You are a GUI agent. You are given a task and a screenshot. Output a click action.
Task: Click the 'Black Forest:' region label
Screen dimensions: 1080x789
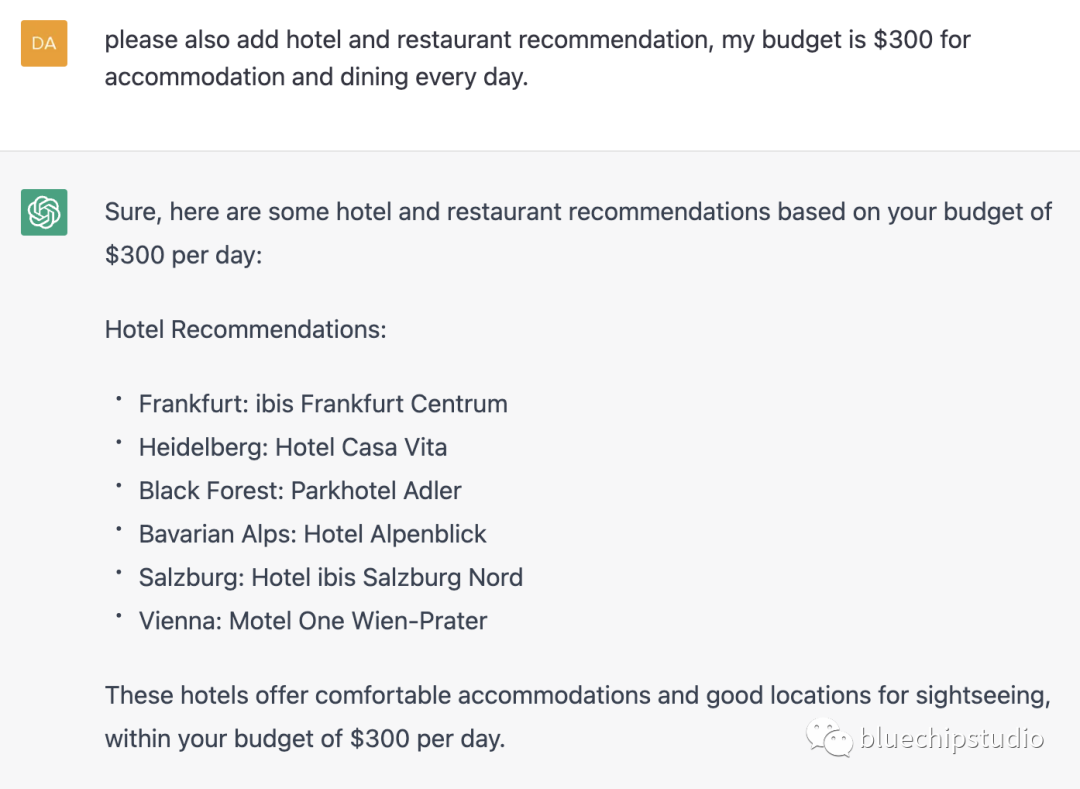click(x=212, y=491)
